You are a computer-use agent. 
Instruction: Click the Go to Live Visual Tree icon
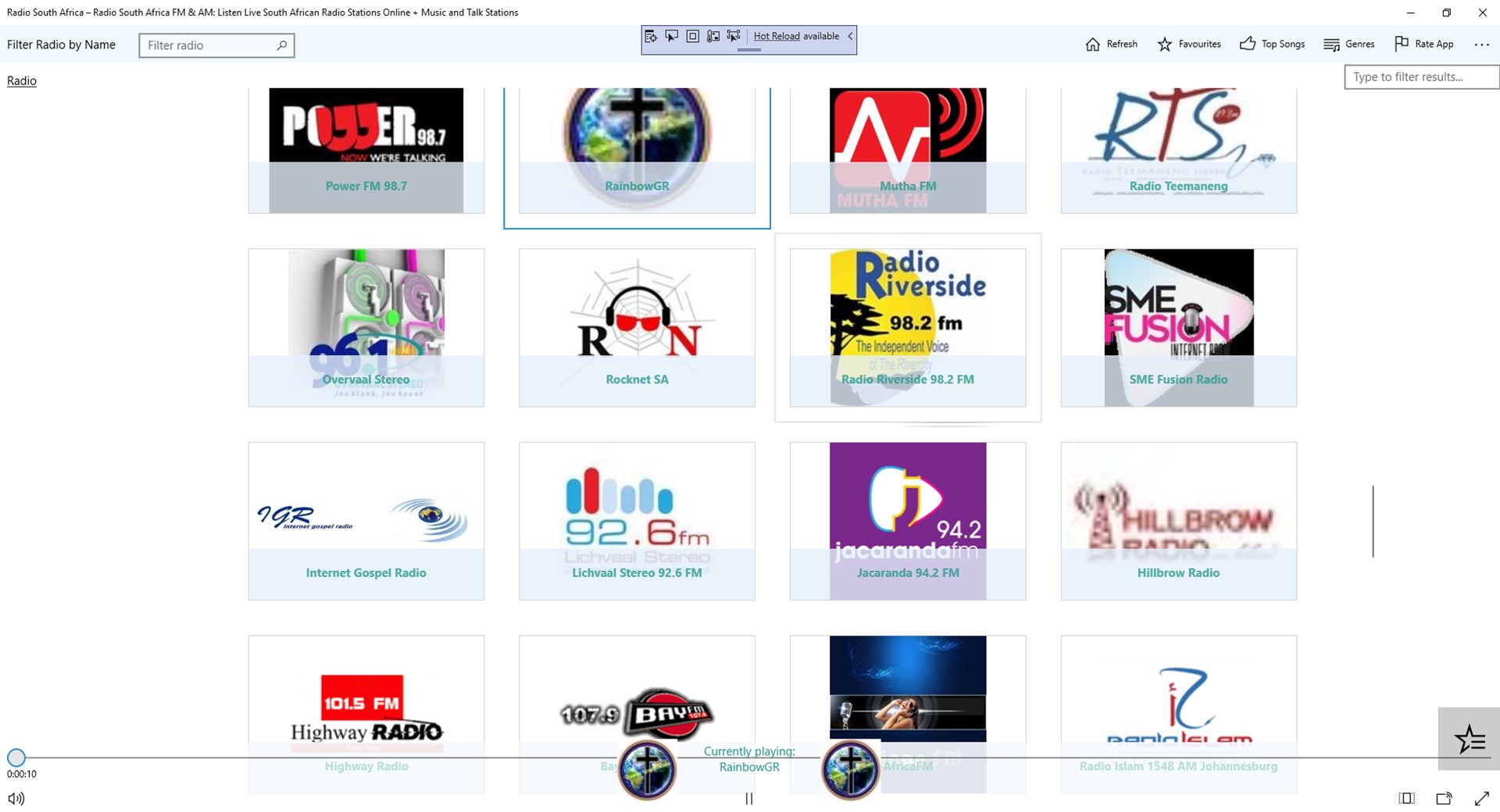pyautogui.click(x=651, y=37)
